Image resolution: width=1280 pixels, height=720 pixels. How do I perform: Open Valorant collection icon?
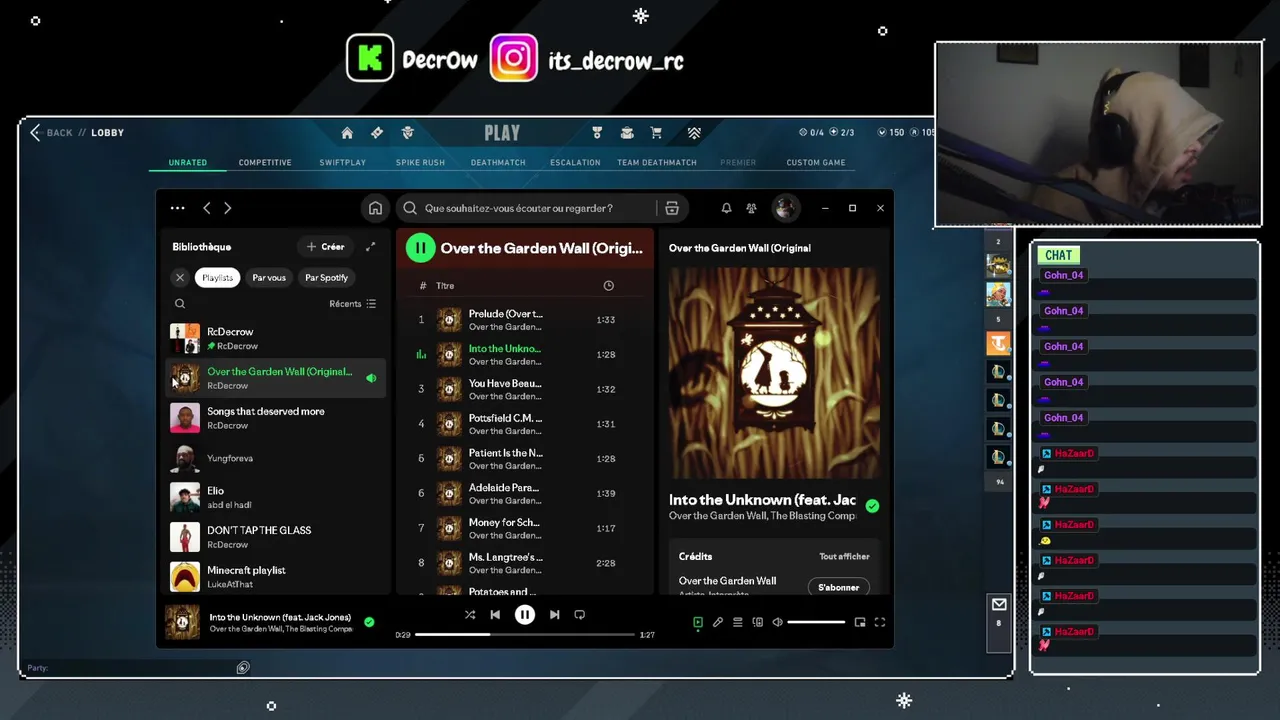(x=627, y=133)
